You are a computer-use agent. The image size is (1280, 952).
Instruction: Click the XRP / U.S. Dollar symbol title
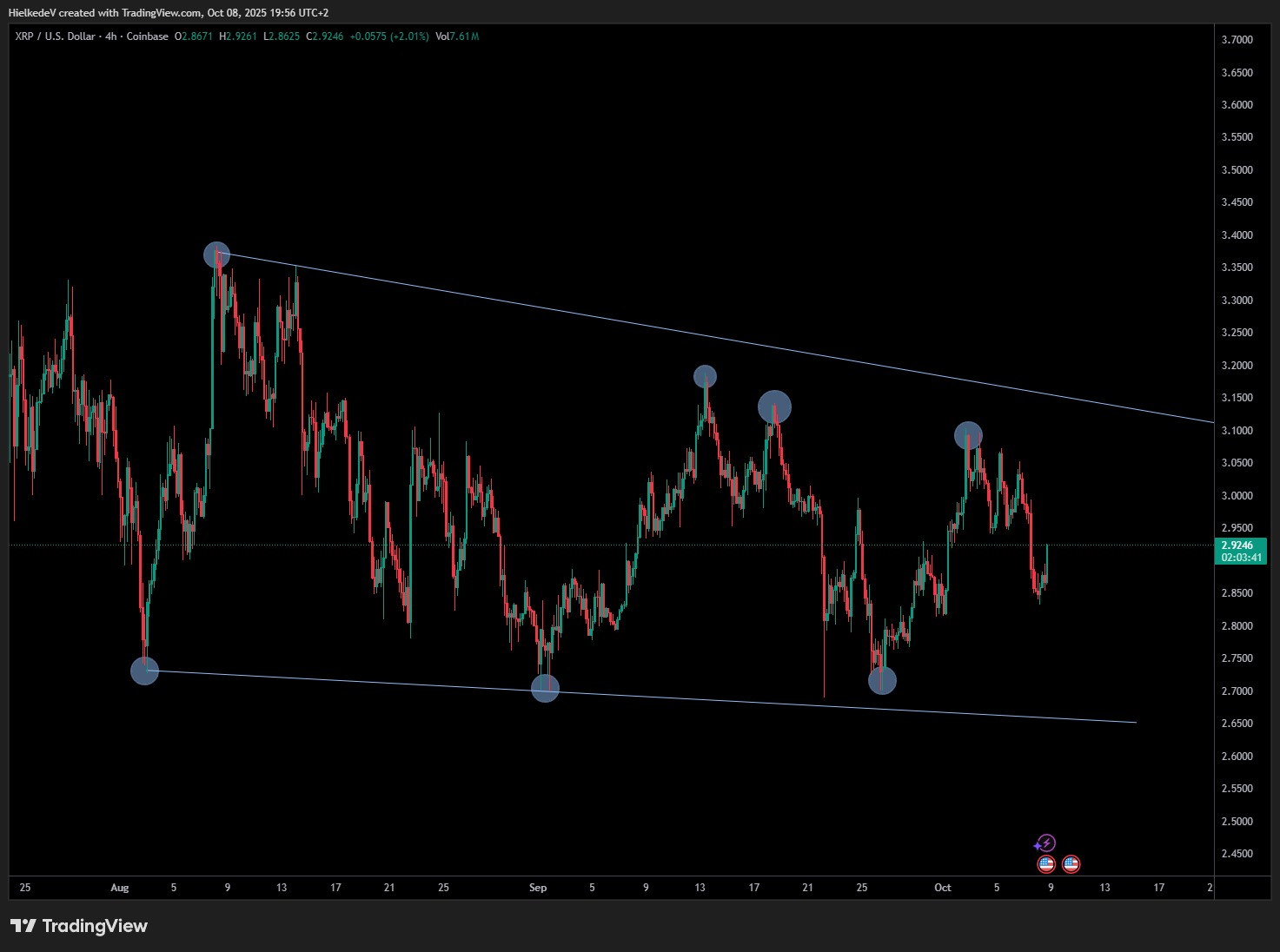(x=55, y=36)
